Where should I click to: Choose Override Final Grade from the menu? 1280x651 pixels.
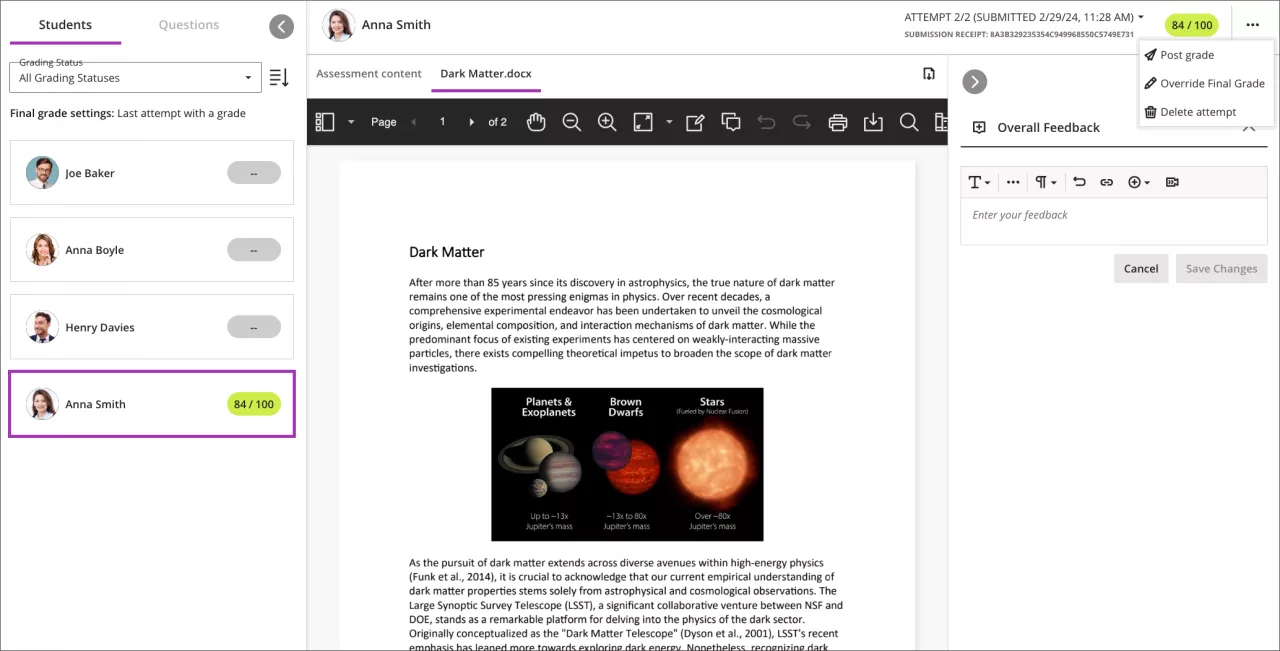(1211, 84)
